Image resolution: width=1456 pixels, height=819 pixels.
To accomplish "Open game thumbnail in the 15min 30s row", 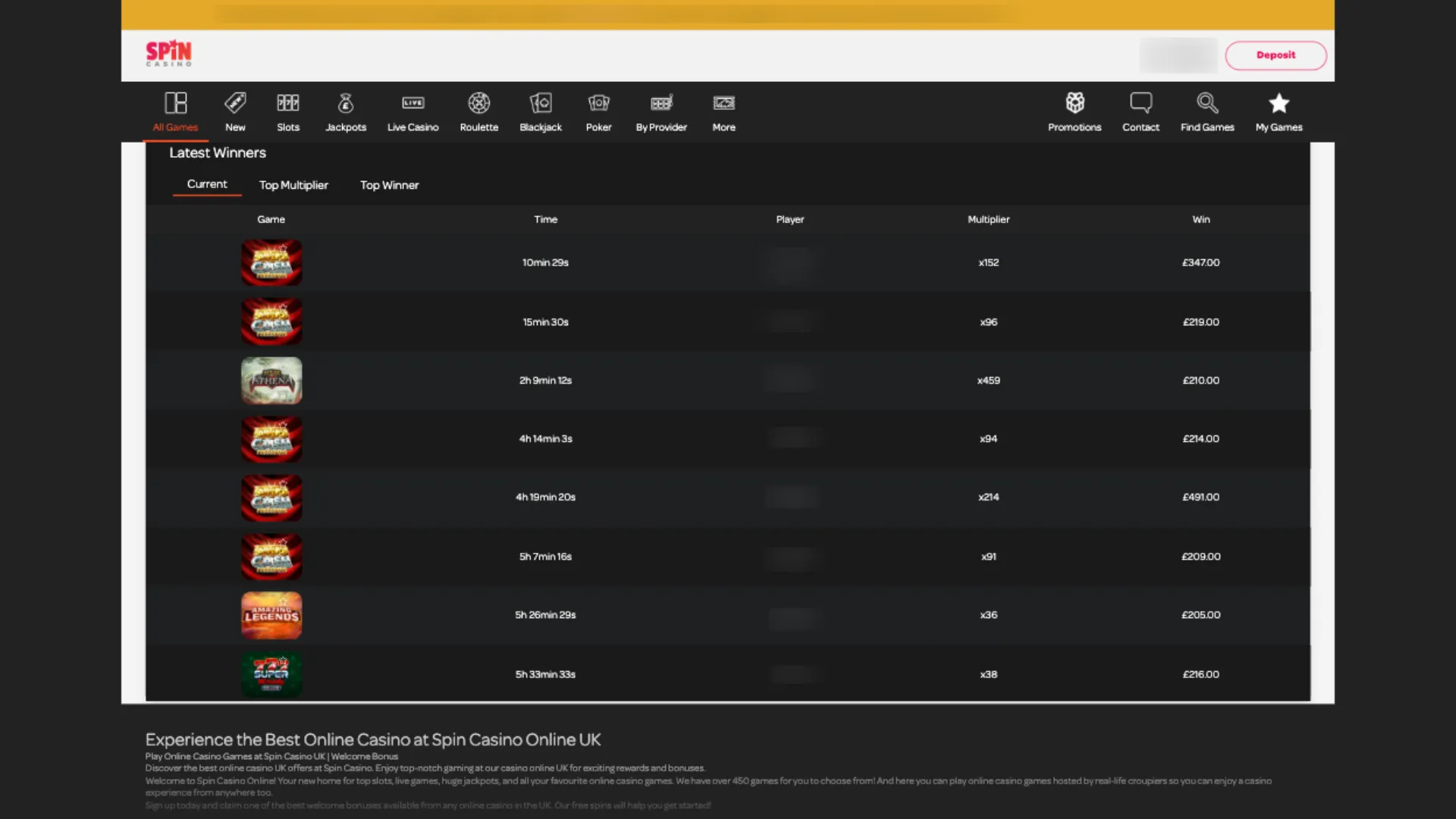I will (271, 322).
